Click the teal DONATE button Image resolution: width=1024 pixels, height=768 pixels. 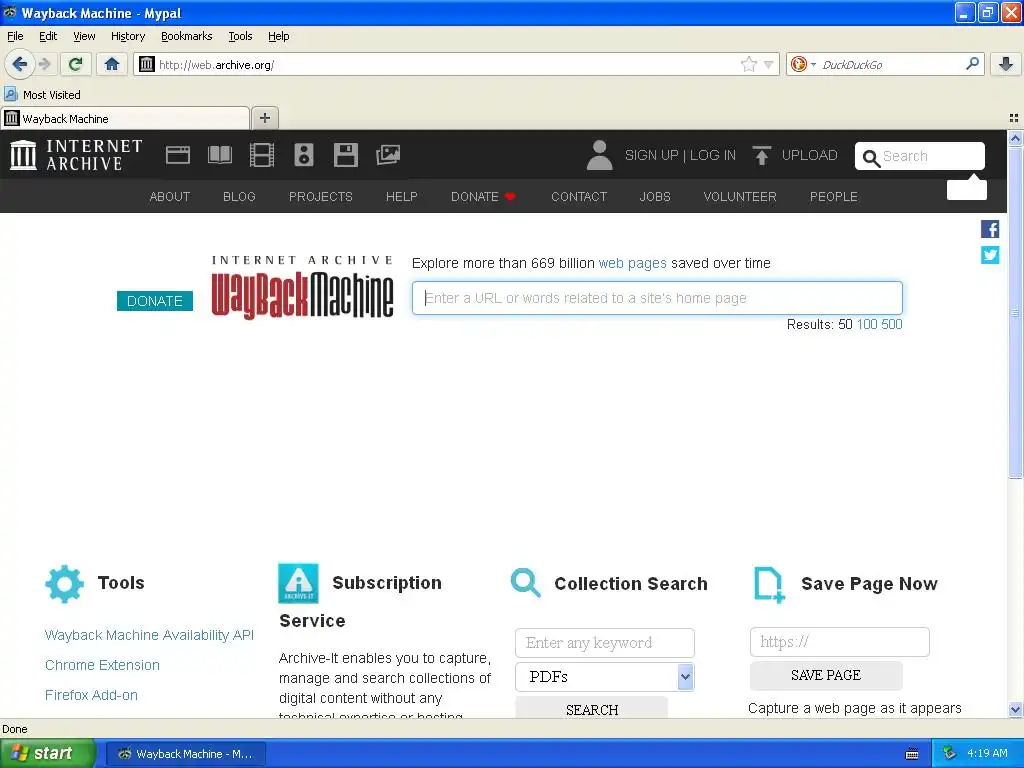pyautogui.click(x=155, y=301)
